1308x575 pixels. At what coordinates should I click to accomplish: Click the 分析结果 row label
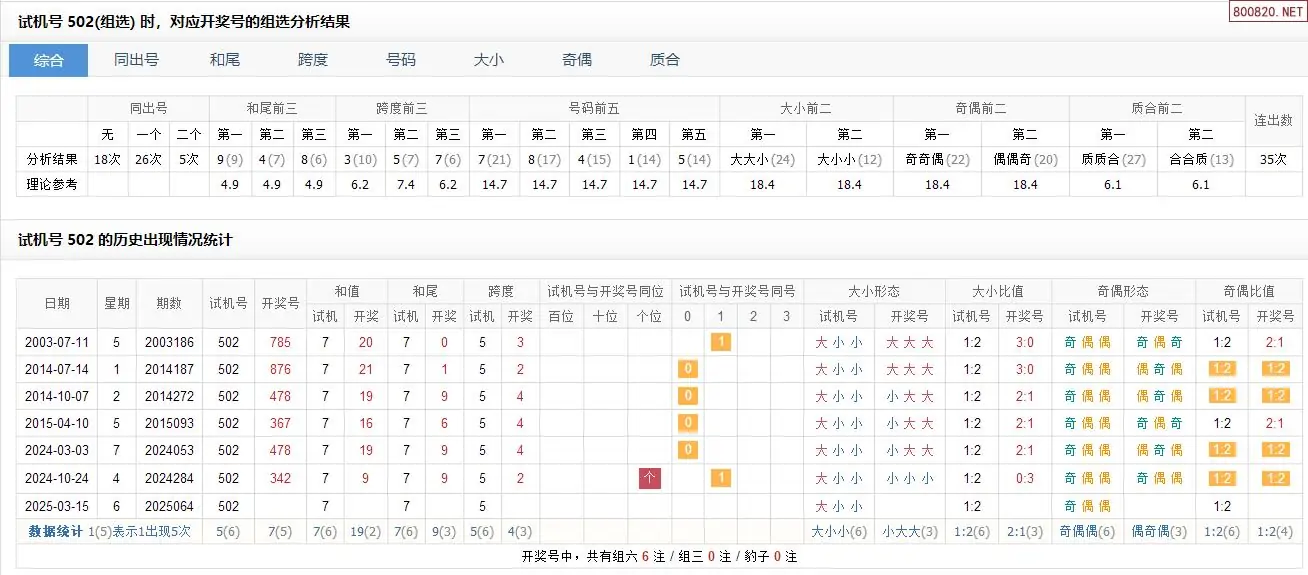coord(52,158)
